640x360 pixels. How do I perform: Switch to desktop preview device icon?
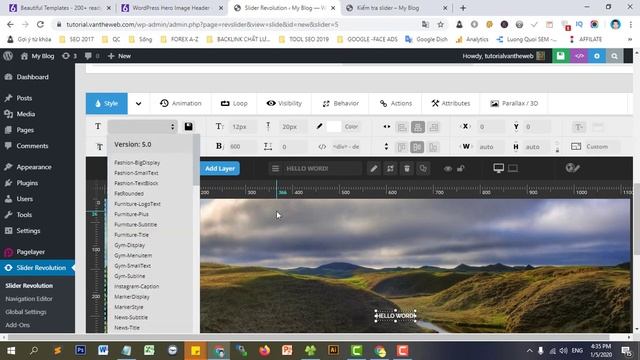tap(498, 168)
